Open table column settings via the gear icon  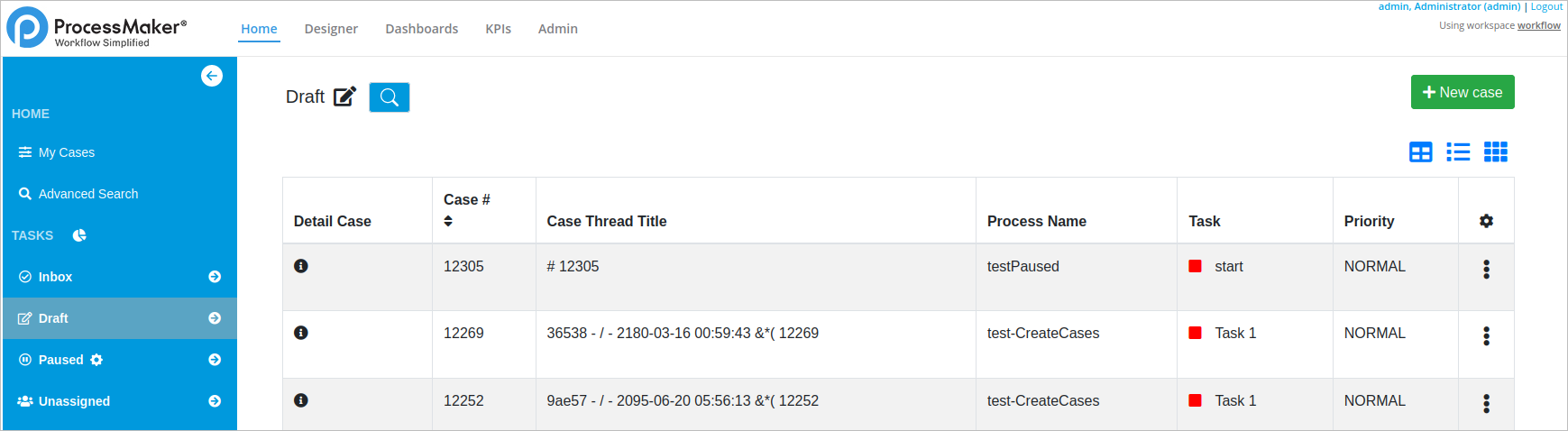tap(1486, 221)
